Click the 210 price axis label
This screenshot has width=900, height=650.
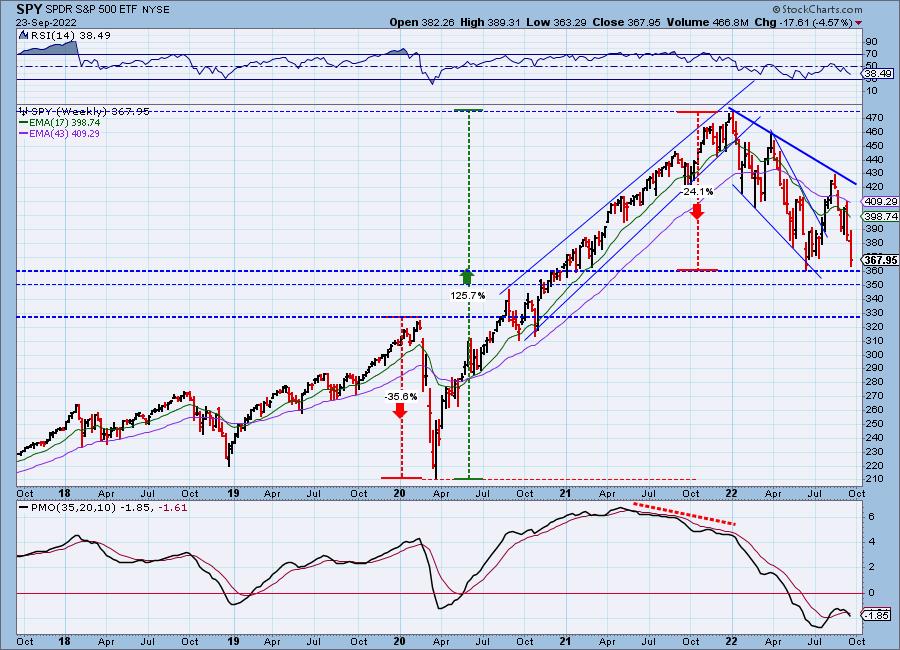coord(874,479)
